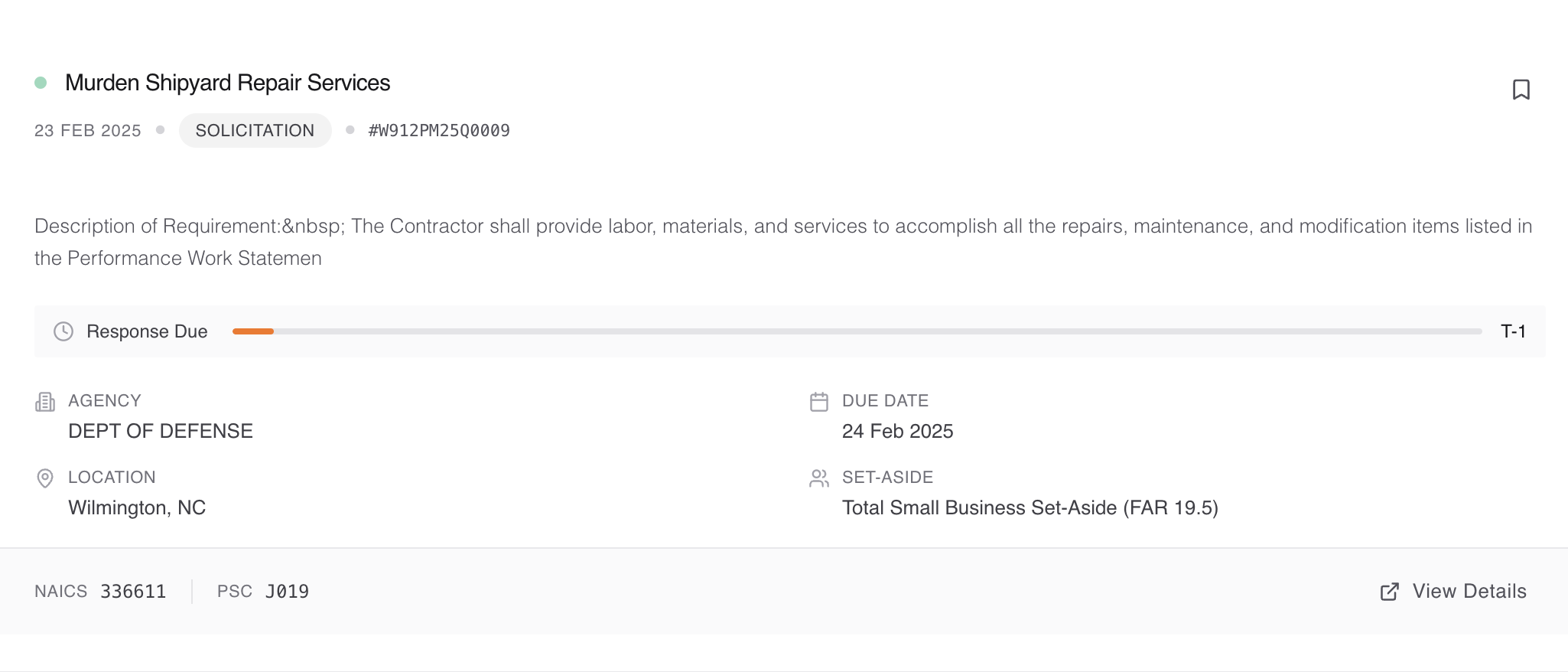The image size is (1568, 672).
Task: Click the T-1 countdown label
Action: point(1513,331)
